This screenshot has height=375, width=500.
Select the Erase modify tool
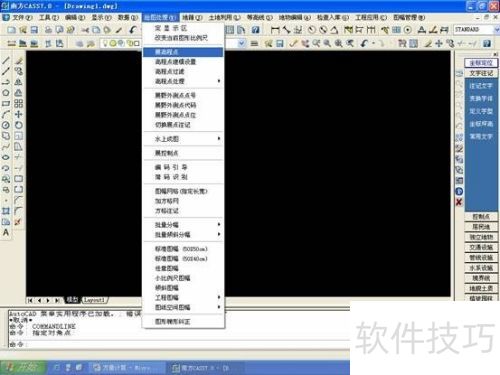point(19,61)
